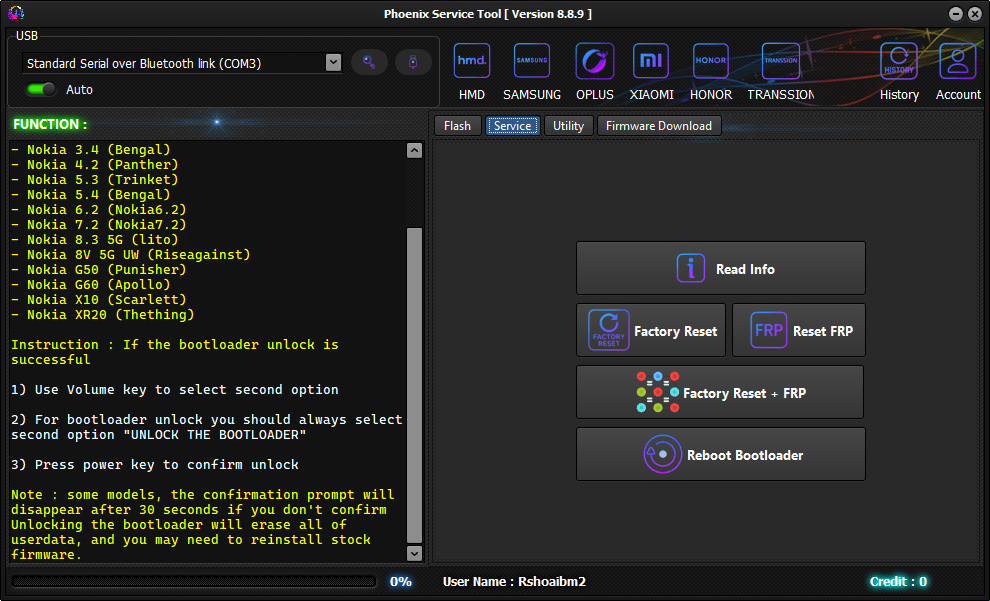Click the Factory Reset button
Image resolution: width=990 pixels, height=601 pixels.
coord(650,330)
